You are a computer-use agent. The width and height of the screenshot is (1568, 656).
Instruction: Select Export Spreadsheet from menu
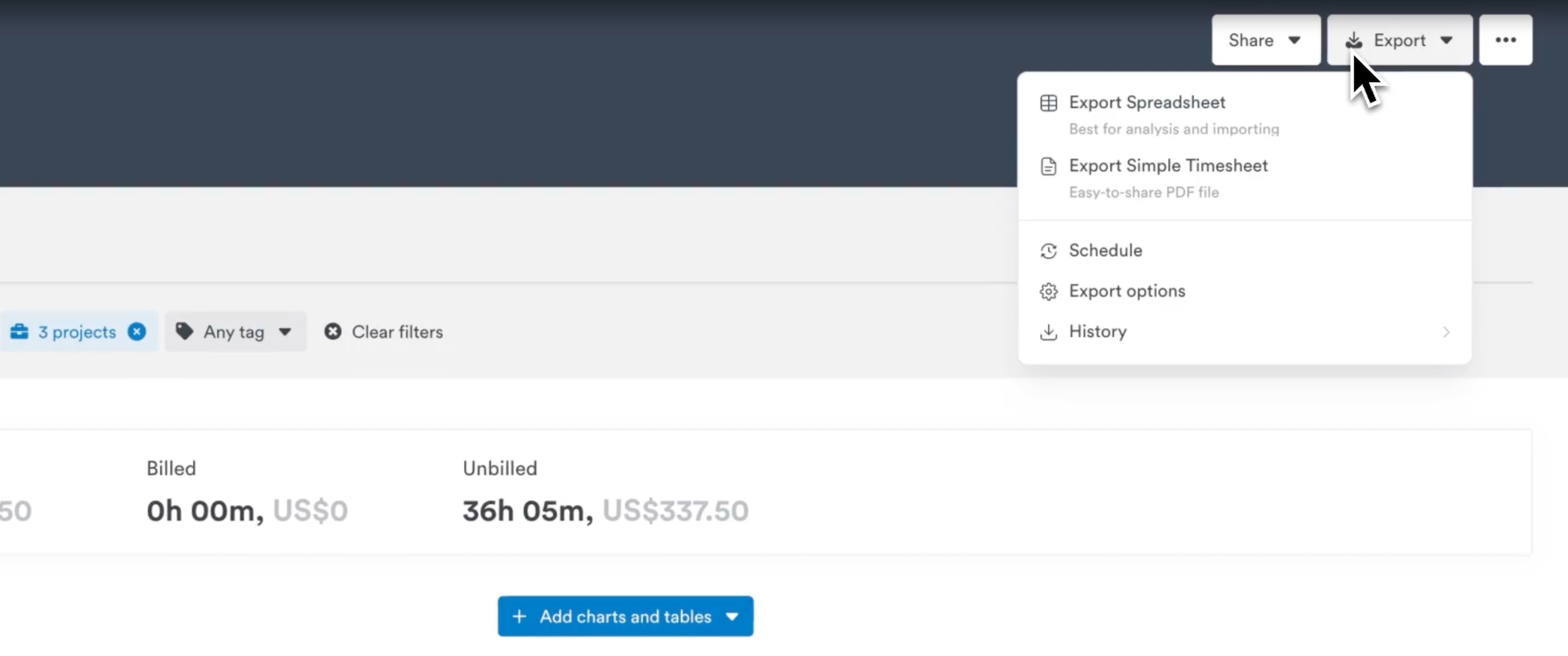[1147, 103]
